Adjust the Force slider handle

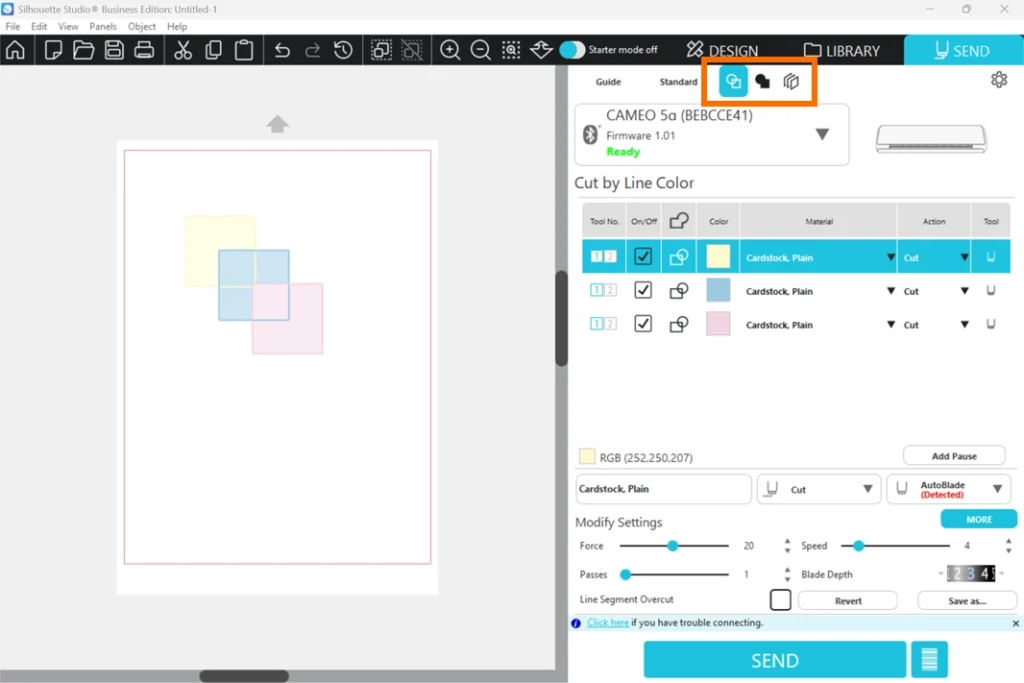point(673,546)
